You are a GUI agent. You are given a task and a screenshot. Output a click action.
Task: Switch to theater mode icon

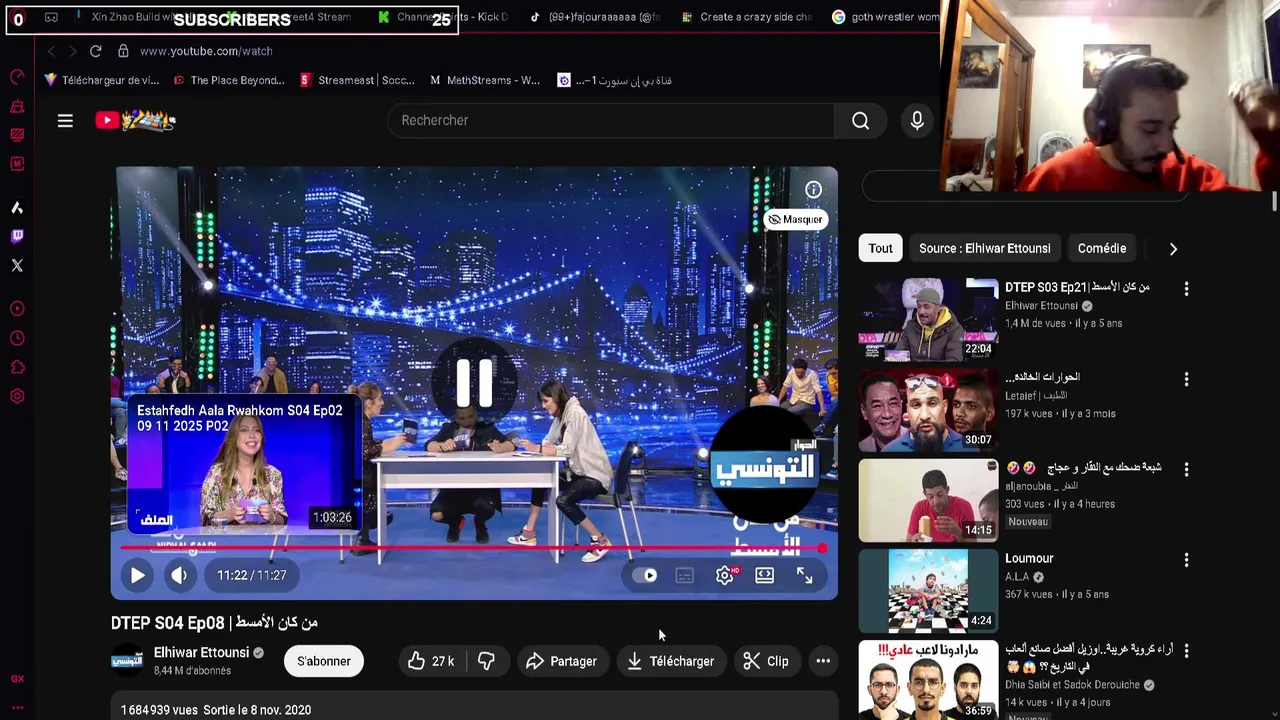pos(764,575)
